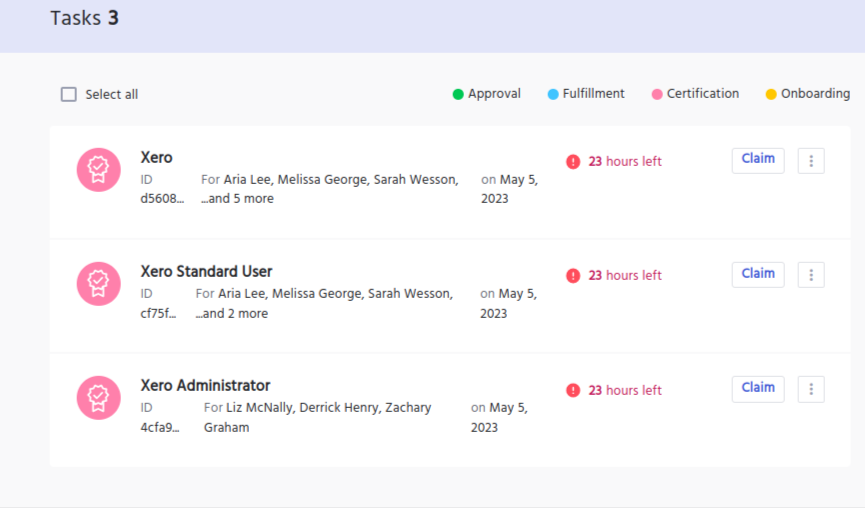Open the Xero Administrator task title

tap(205, 386)
